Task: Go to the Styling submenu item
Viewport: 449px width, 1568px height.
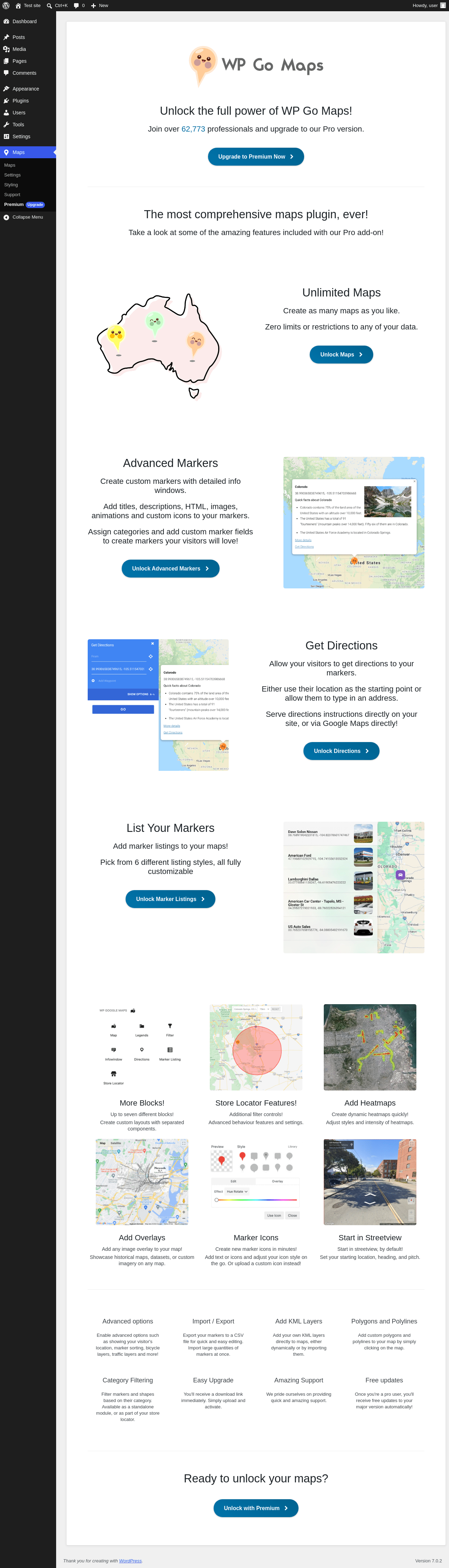Action: [x=11, y=185]
